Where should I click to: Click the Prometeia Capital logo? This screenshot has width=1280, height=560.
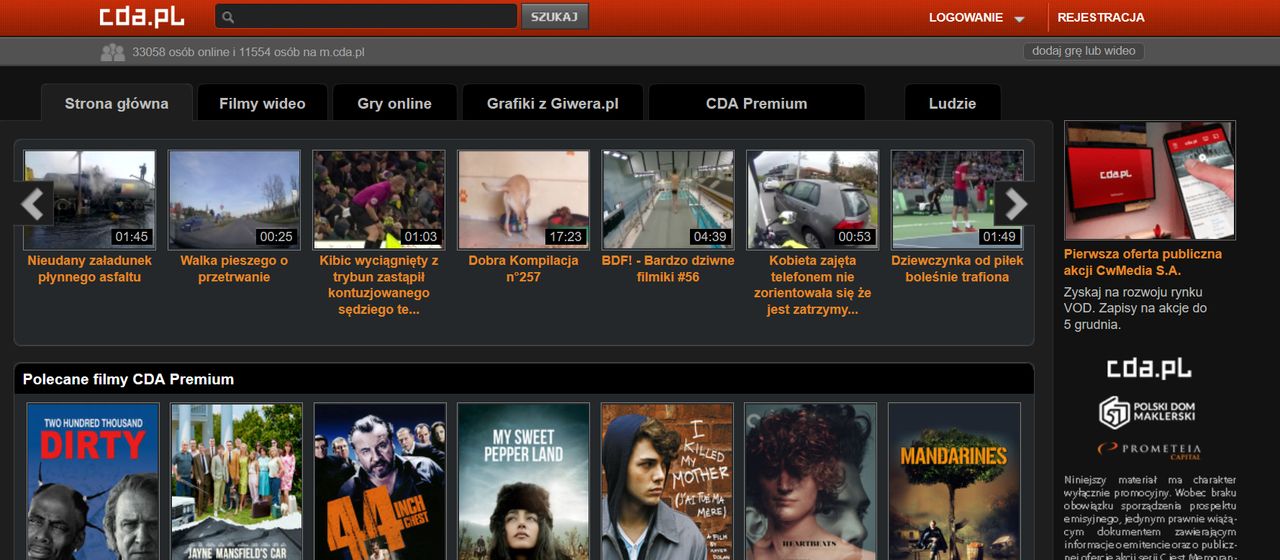coord(1149,451)
